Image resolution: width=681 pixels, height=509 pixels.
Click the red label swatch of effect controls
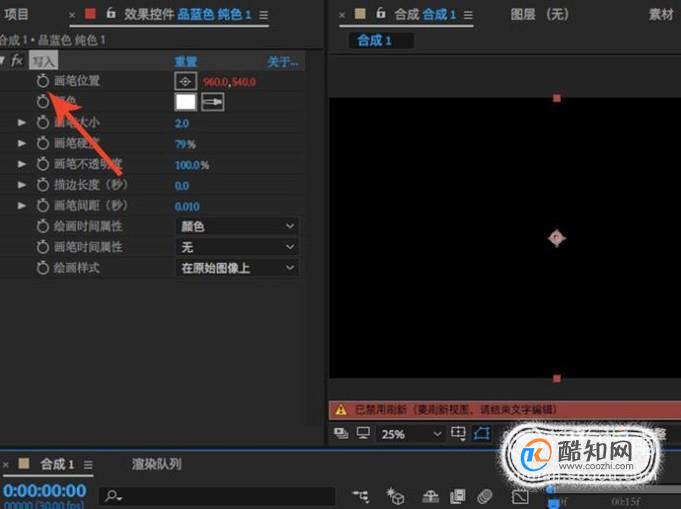[x=90, y=14]
